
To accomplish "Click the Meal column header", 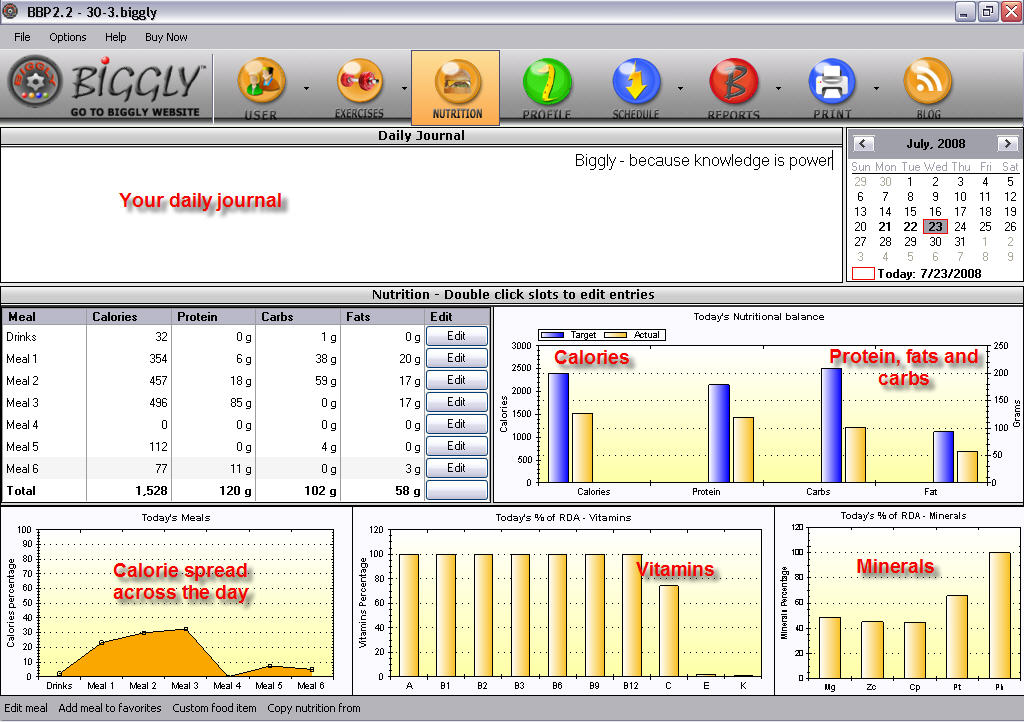I will tap(44, 317).
